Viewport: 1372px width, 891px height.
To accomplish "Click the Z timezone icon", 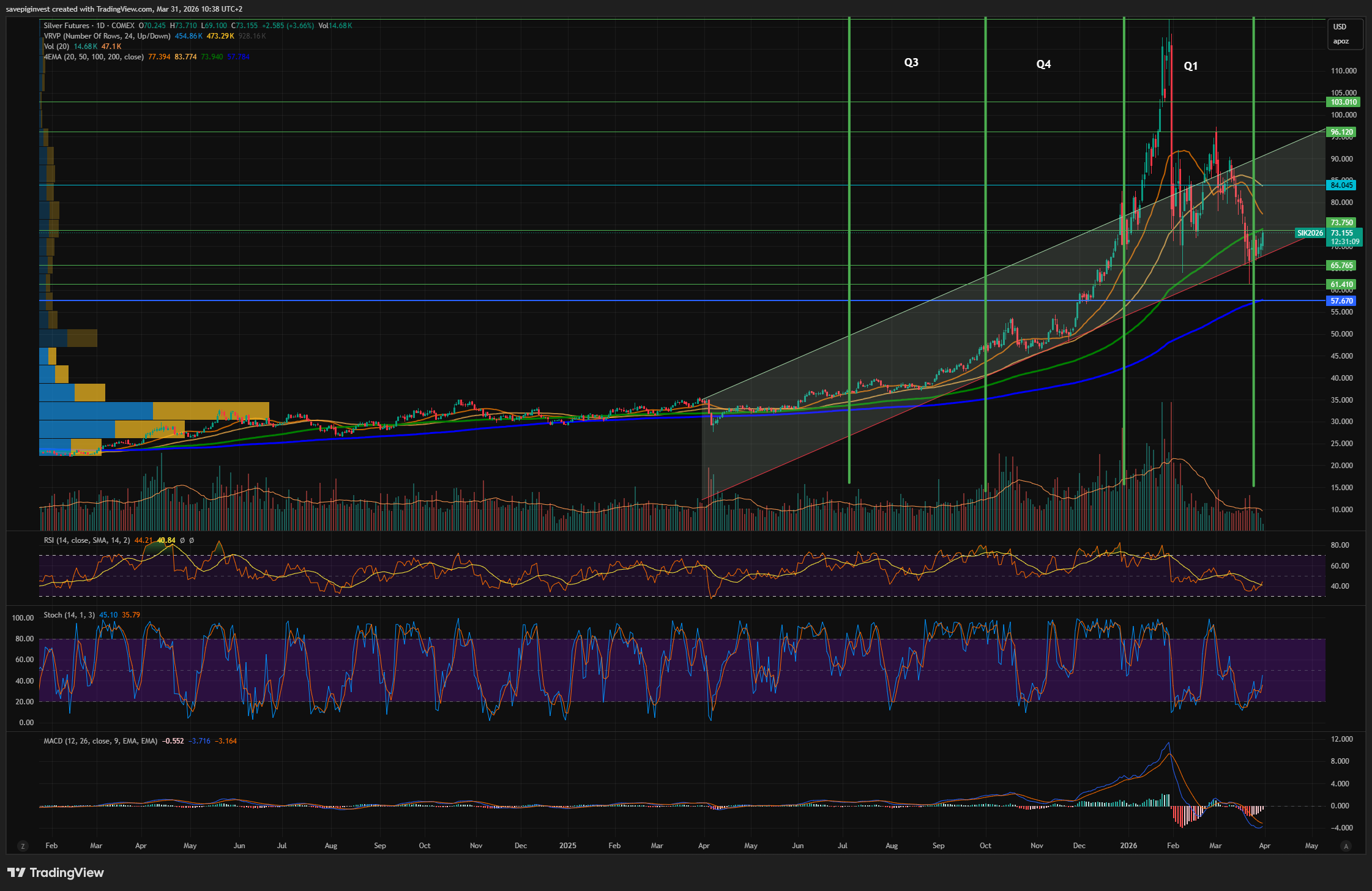I will pos(23,846).
